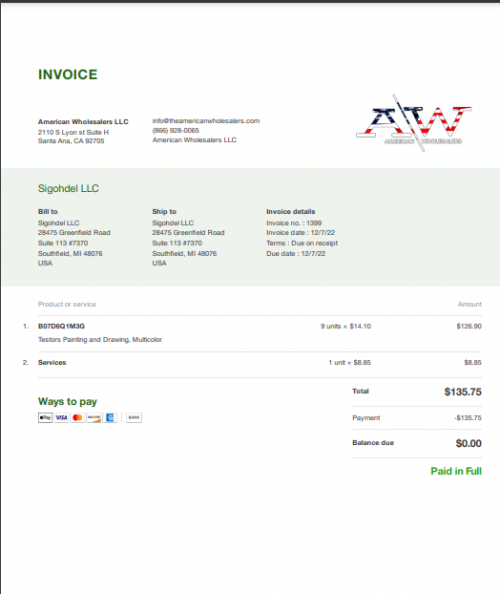
Task: Click the Bank payment icon
Action: (134, 417)
